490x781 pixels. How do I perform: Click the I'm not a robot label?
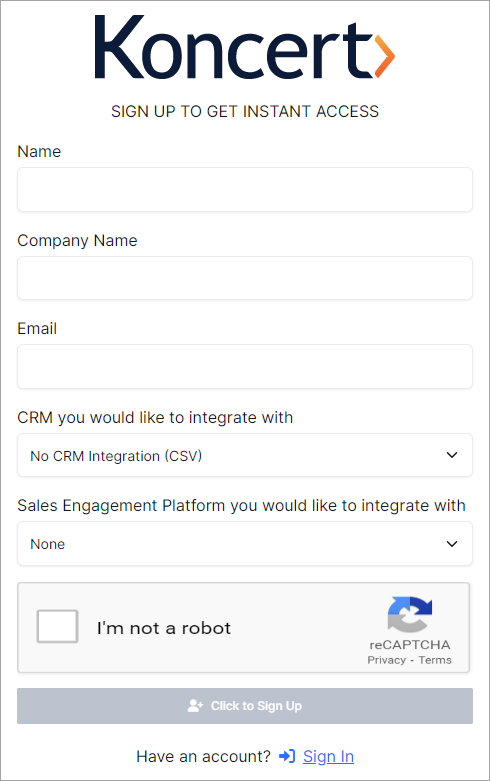[164, 628]
